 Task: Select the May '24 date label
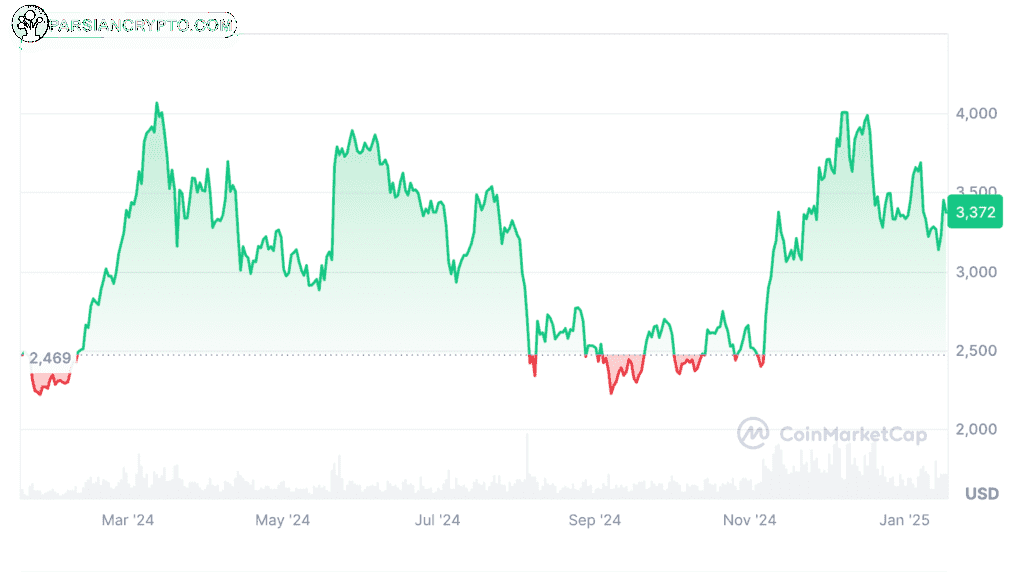[282, 520]
